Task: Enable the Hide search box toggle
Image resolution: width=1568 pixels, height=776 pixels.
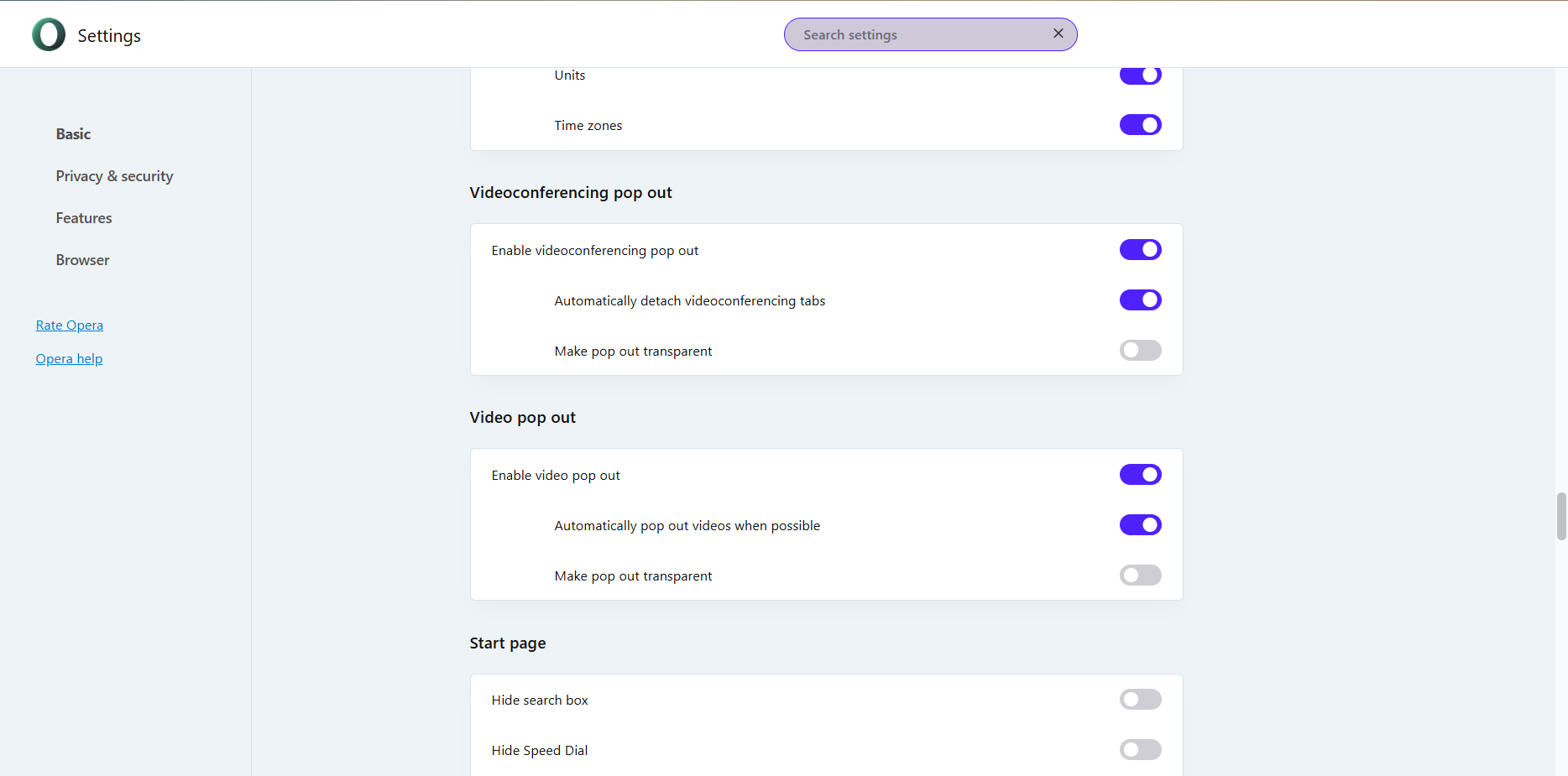Action: point(1140,700)
